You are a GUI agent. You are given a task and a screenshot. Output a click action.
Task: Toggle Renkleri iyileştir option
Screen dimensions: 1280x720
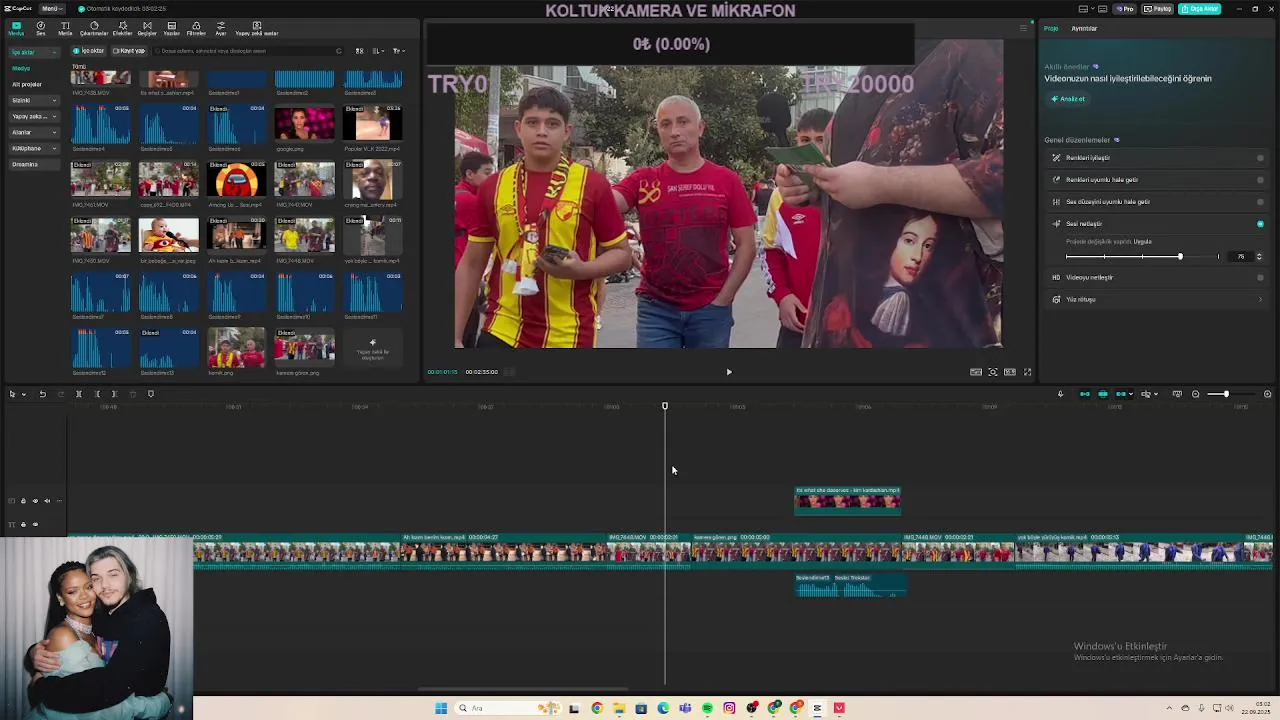point(1260,158)
